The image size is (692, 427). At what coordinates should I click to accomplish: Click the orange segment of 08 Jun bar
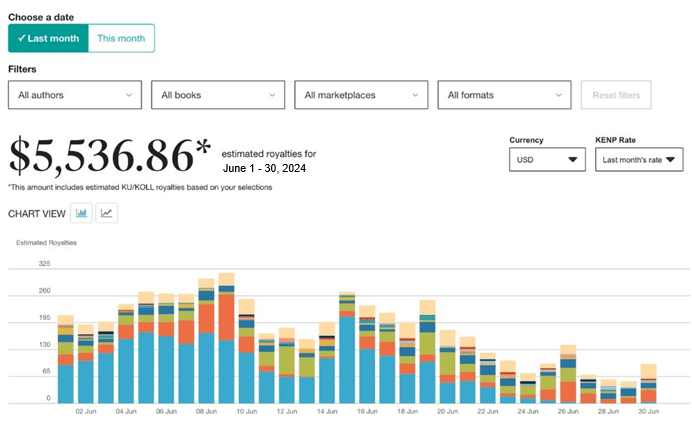207,318
